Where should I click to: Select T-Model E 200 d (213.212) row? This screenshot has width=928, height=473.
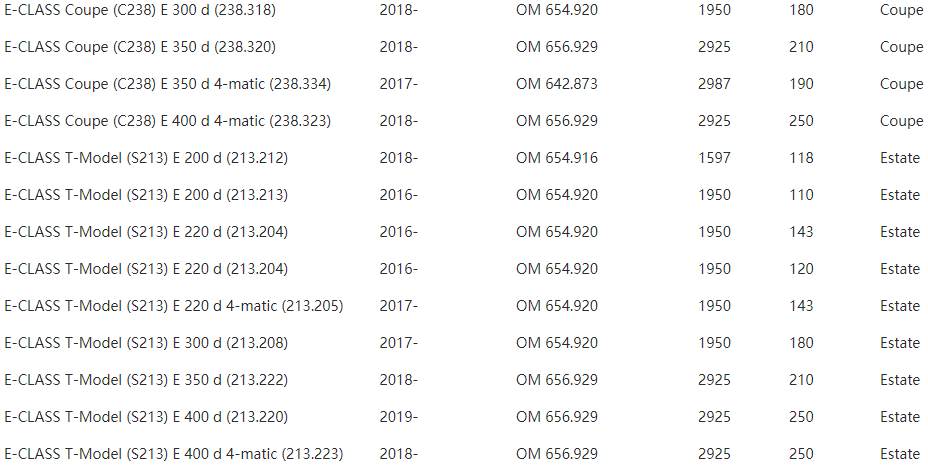pyautogui.click(x=464, y=158)
